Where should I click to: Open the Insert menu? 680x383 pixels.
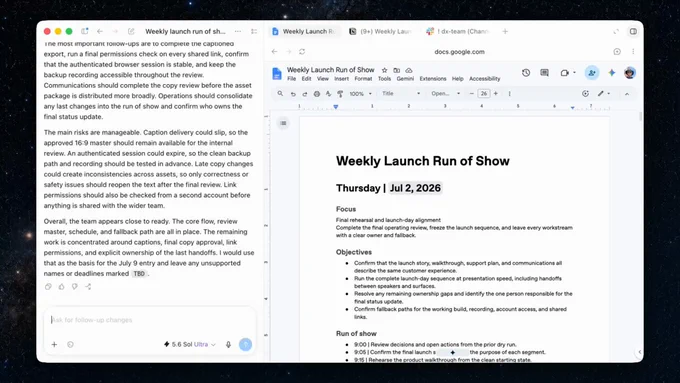click(341, 79)
